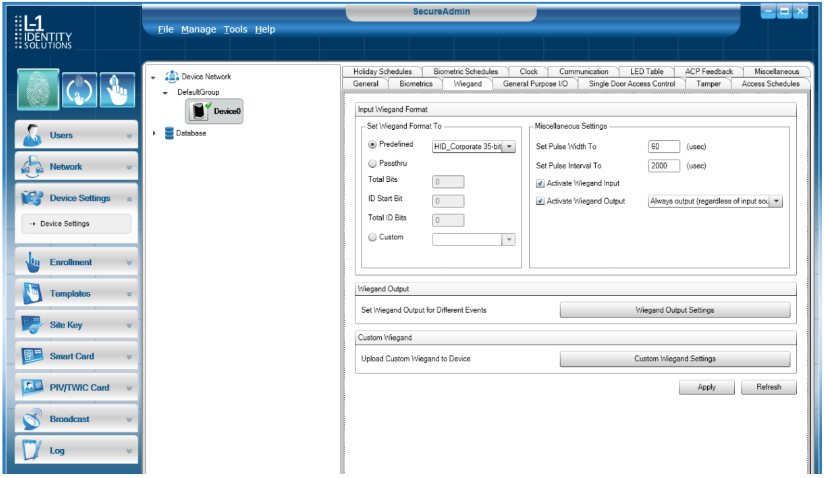Select the Passthru radio button

point(372,163)
